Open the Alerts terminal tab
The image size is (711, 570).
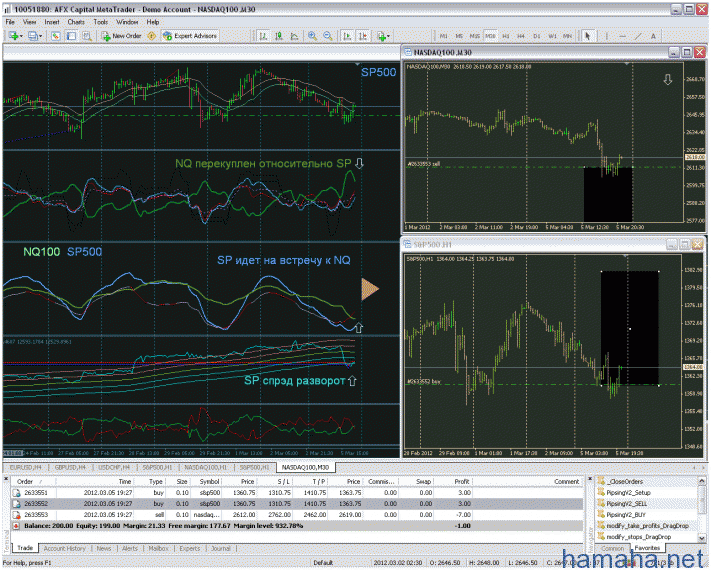tap(130, 548)
